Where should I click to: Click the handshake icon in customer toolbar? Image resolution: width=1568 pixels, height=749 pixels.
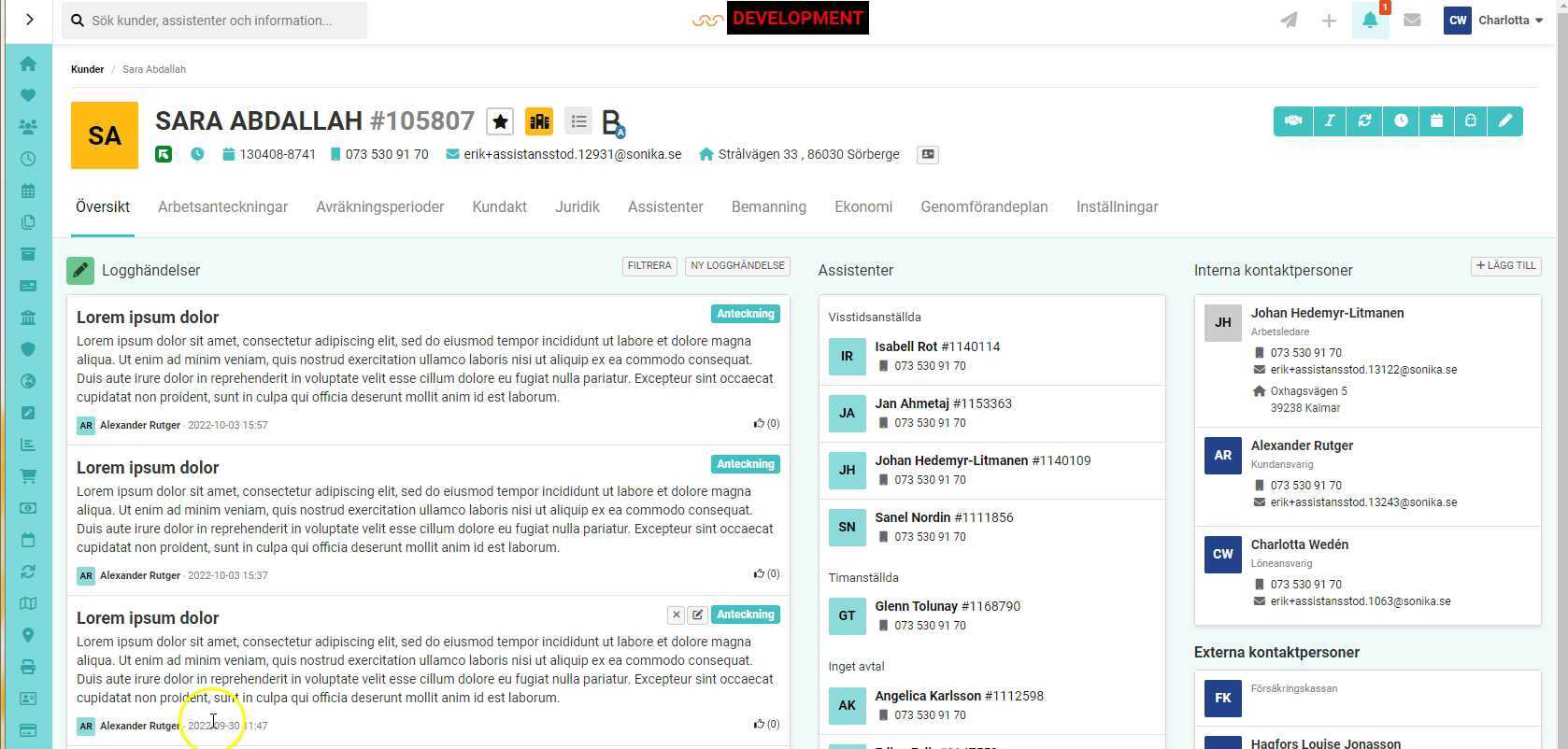pyautogui.click(x=1293, y=120)
